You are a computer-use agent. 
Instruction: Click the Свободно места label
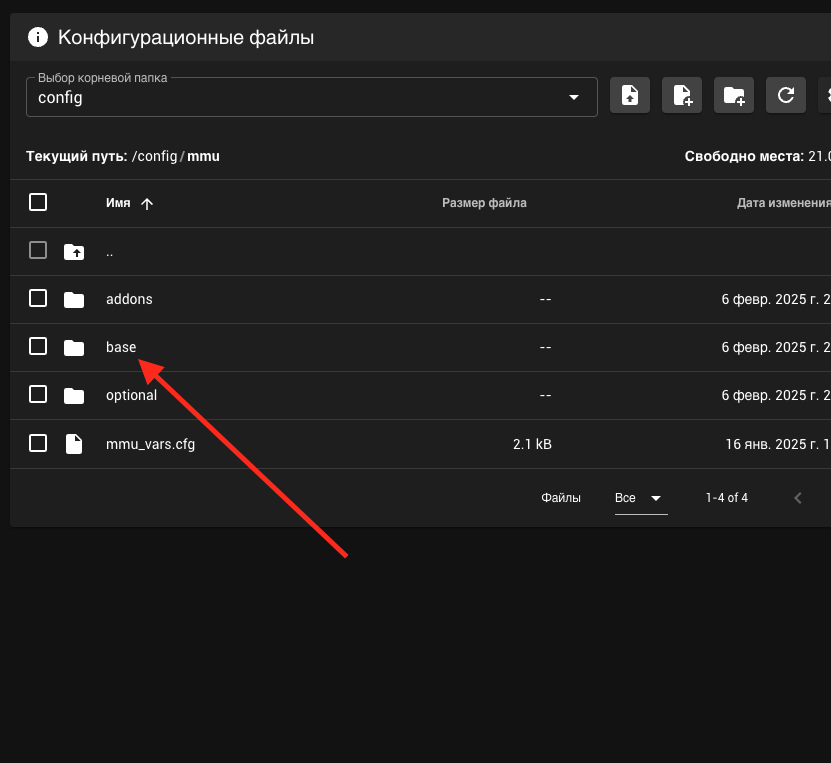pos(744,156)
